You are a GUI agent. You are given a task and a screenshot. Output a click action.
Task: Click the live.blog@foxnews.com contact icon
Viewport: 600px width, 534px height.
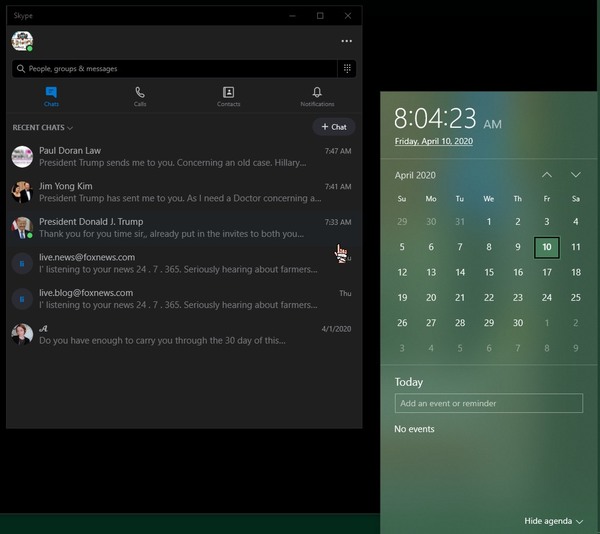click(22, 299)
